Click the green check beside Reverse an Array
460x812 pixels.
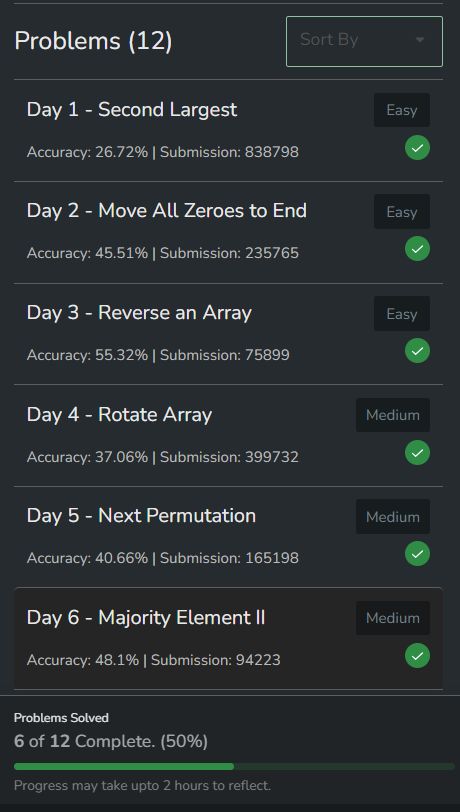[417, 351]
